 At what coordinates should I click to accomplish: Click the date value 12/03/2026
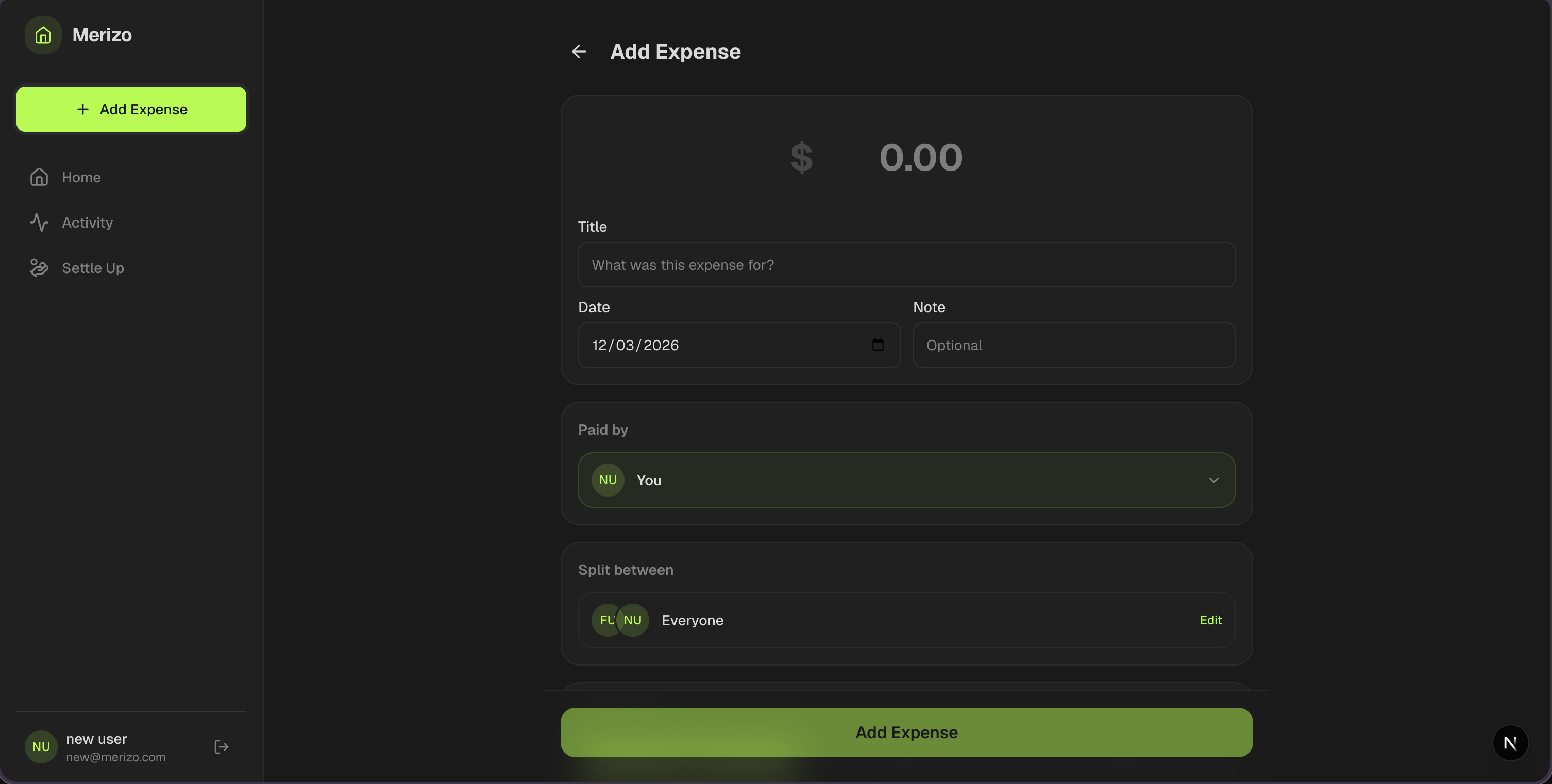click(x=635, y=345)
